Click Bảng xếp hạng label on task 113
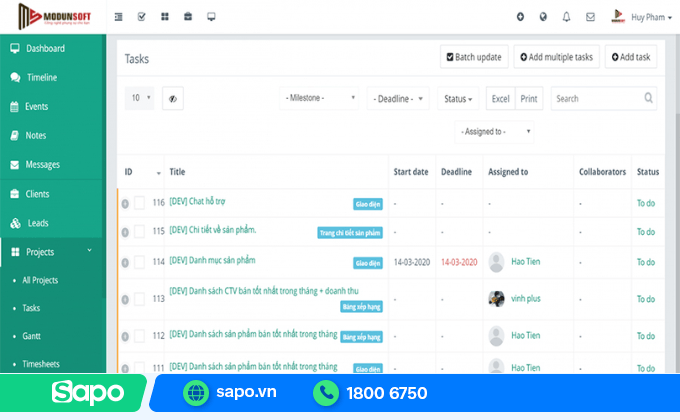This screenshot has height=420, width=680. tap(361, 307)
